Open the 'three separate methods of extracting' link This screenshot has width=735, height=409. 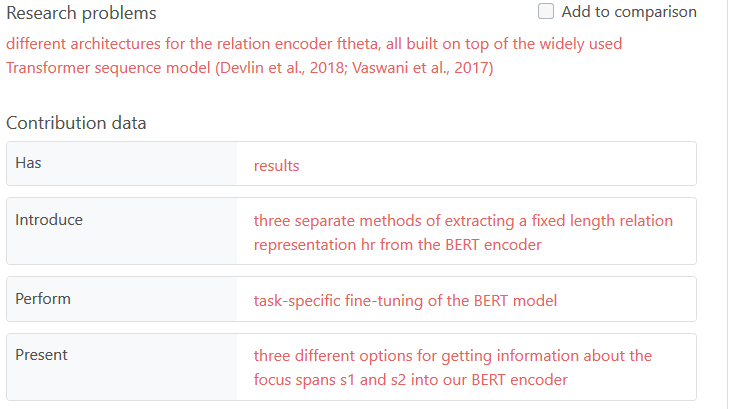(x=463, y=221)
